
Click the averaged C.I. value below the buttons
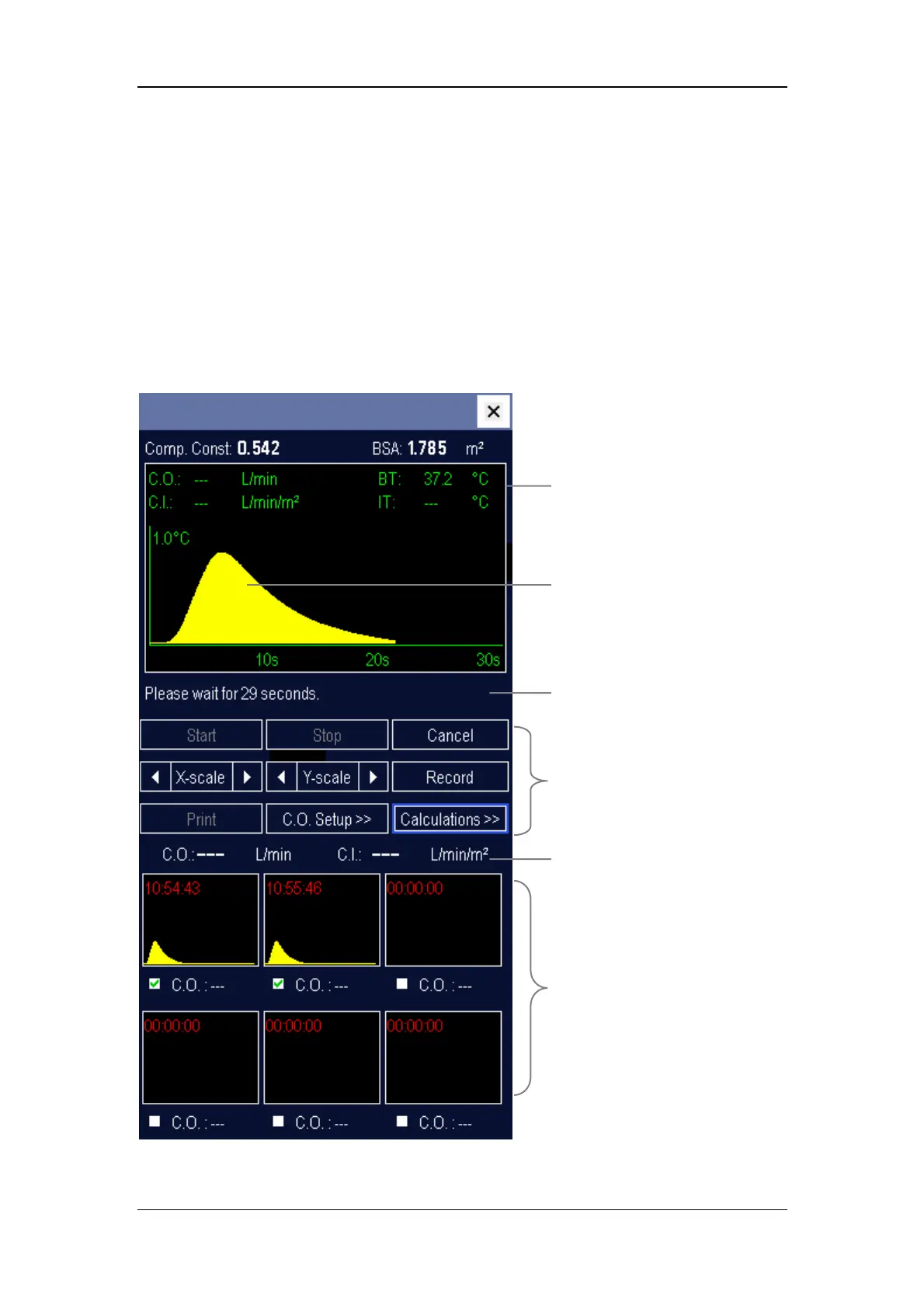pos(385,854)
